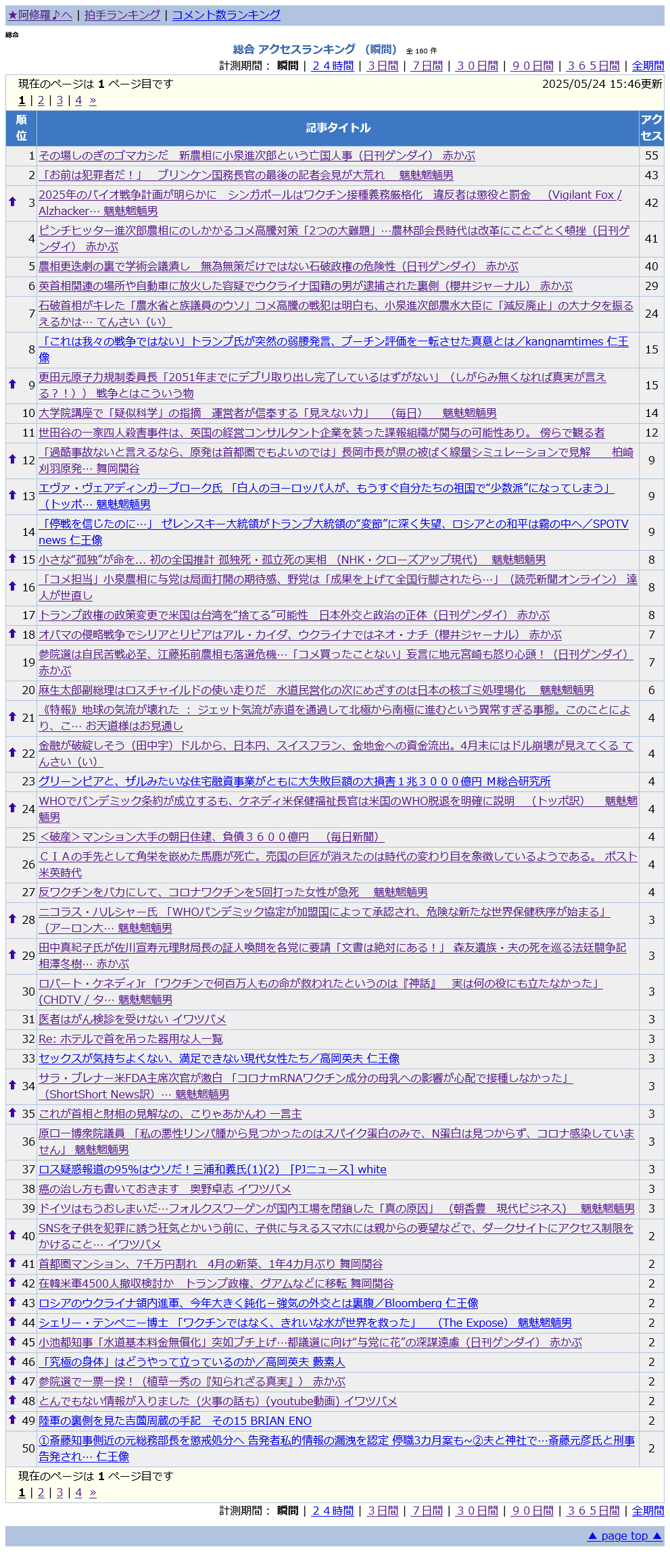
Task: Go to page 3 in top pagination
Action: tap(59, 100)
